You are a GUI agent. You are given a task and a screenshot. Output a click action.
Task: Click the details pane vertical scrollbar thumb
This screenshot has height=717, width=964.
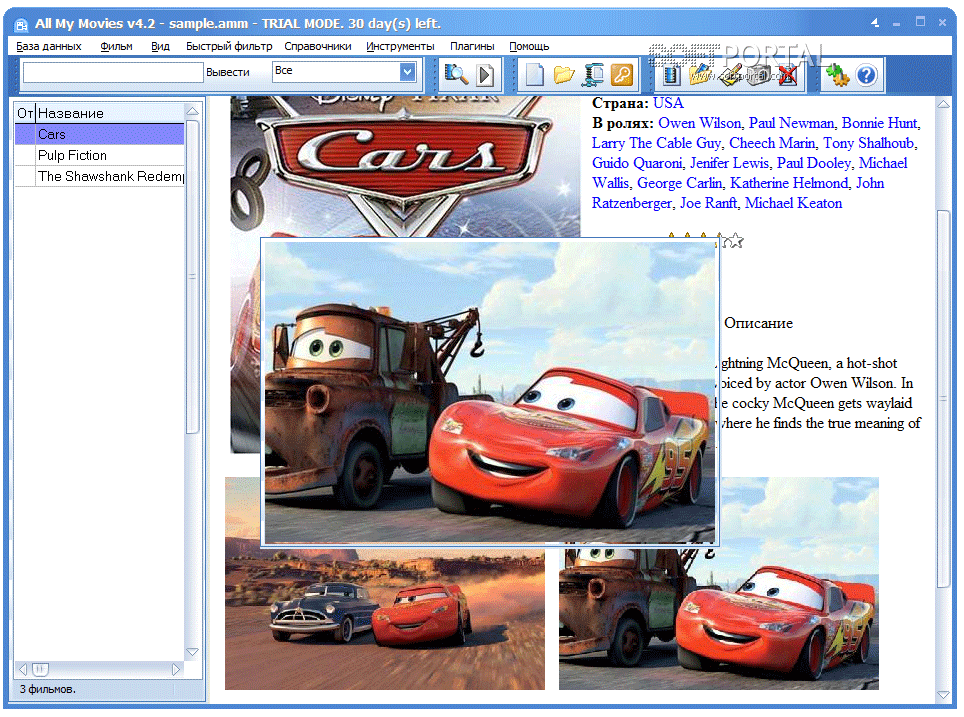(944, 399)
